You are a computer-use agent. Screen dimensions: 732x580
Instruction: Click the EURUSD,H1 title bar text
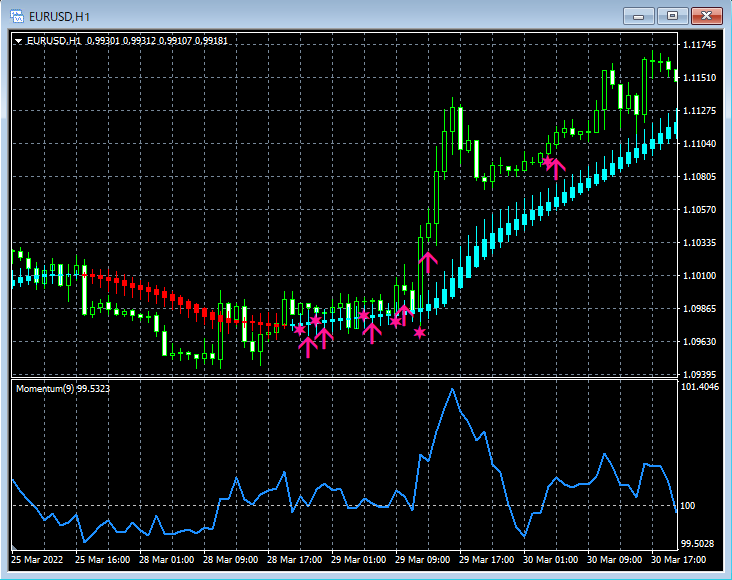pyautogui.click(x=59, y=17)
